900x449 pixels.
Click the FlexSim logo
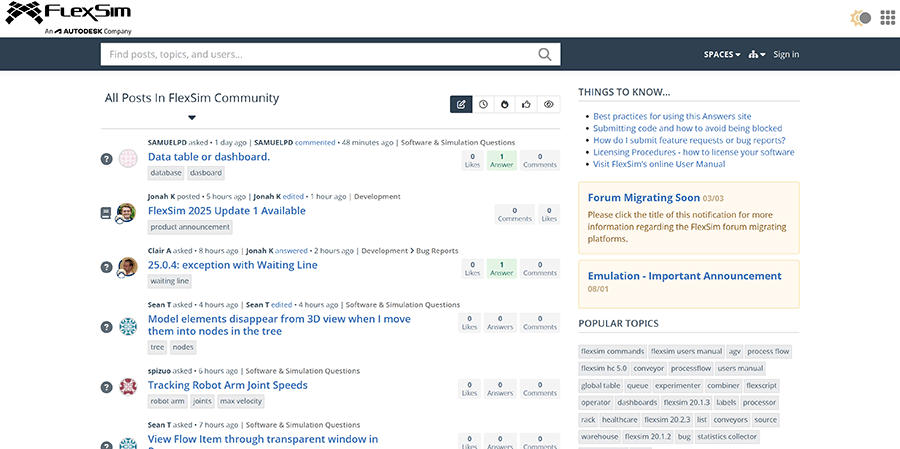[69, 18]
